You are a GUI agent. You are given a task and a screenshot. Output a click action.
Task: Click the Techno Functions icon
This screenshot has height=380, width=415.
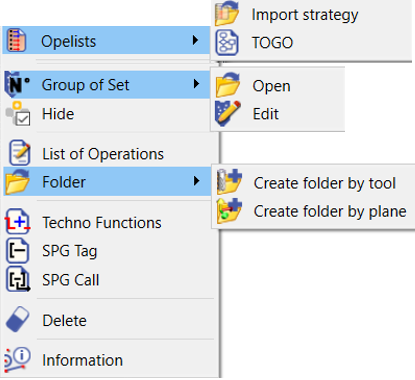coord(18,222)
